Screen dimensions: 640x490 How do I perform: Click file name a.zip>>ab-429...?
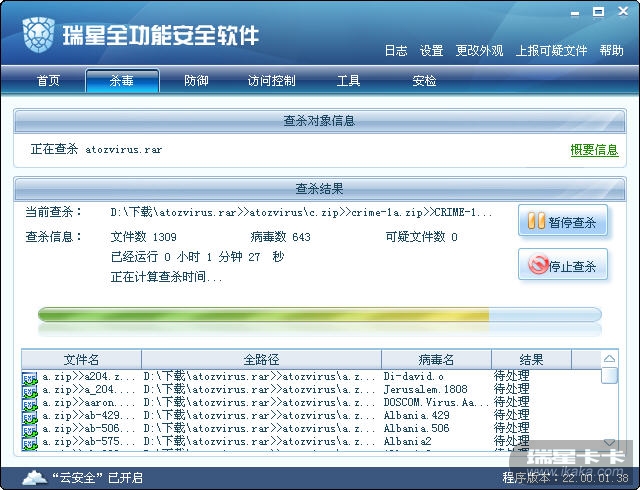(89, 415)
